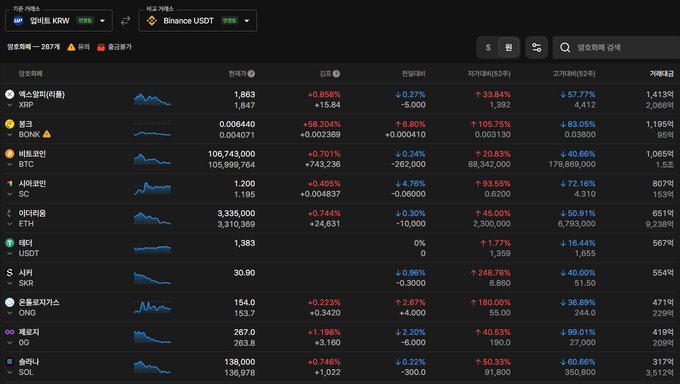680x384 pixels.
Task: Expand the BONK row chevron
Action: [x=10, y=135]
